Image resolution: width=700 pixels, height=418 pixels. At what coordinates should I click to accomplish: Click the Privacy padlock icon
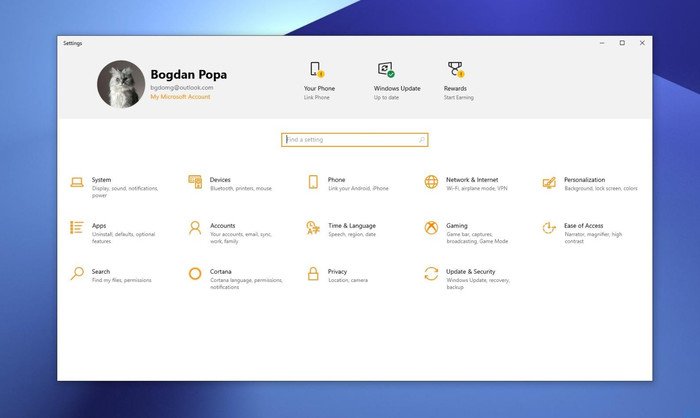(x=313, y=273)
